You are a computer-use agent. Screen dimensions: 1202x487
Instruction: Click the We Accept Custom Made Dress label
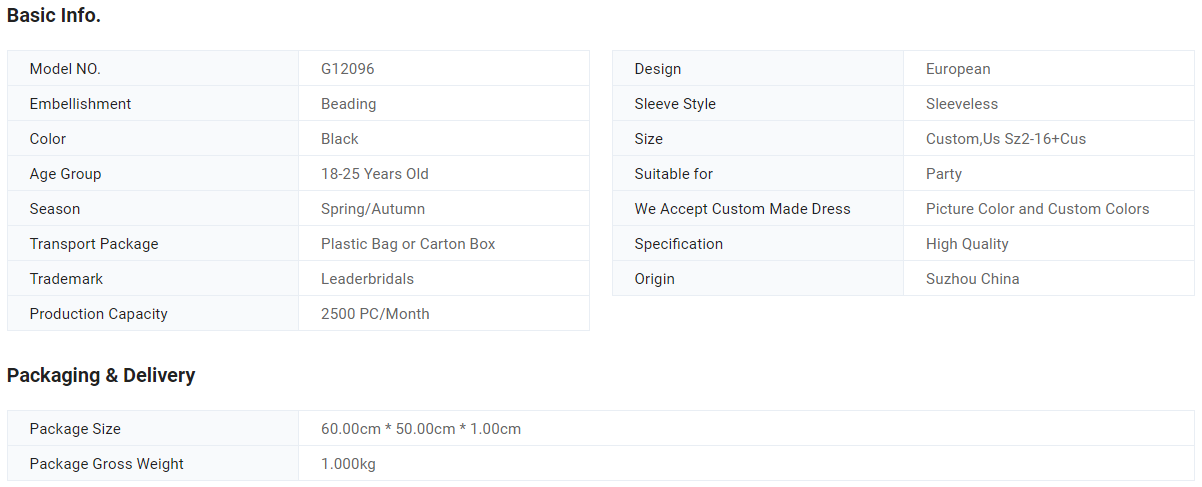click(742, 209)
